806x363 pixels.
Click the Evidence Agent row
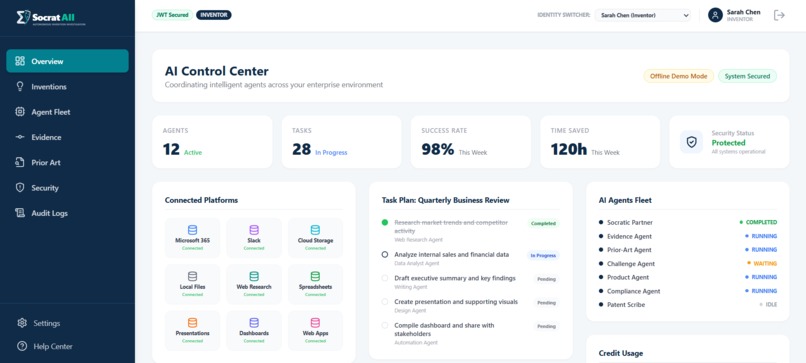688,237
